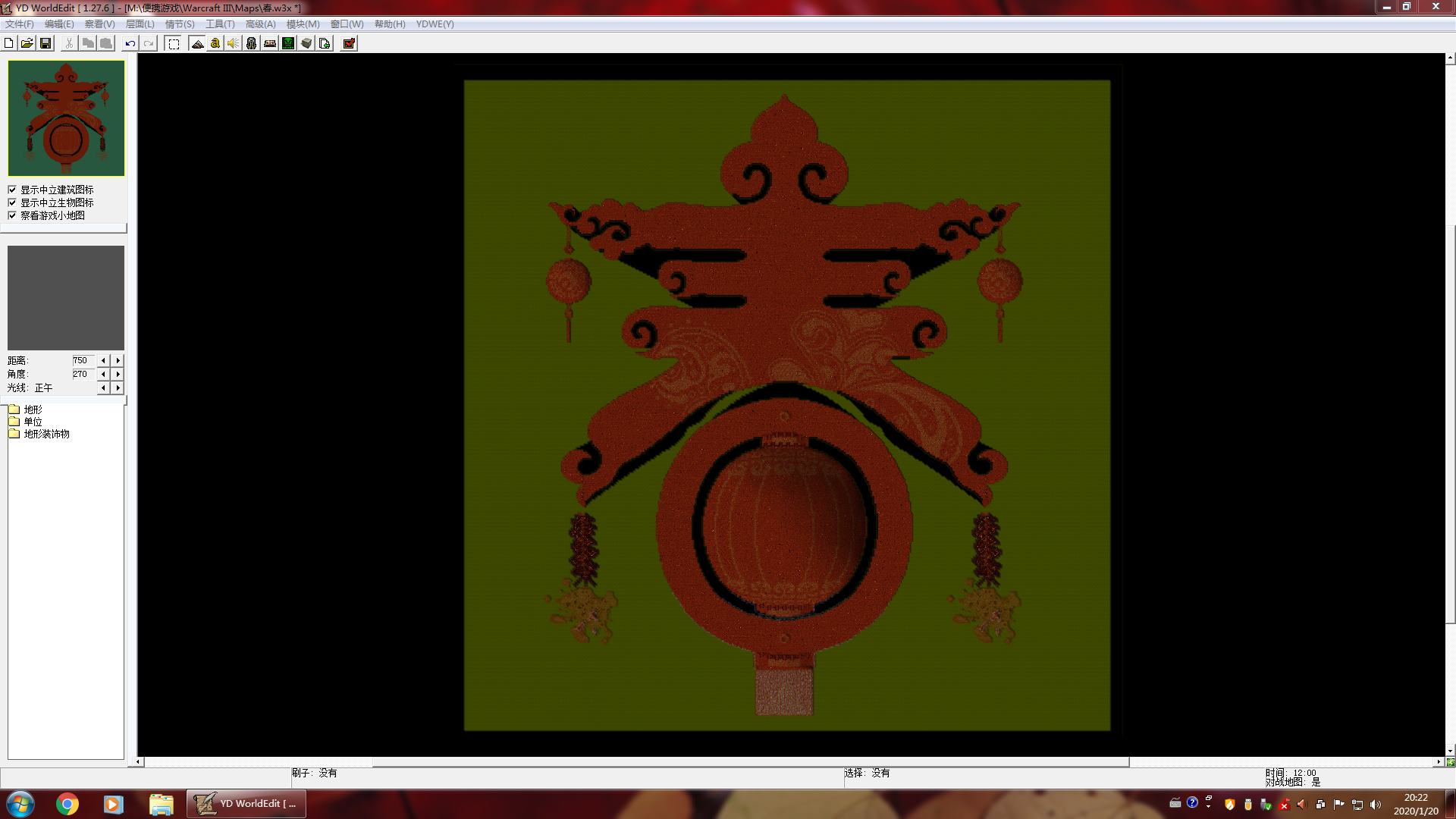Cut selection with the scissors icon
Image resolution: width=1456 pixels, height=819 pixels.
pos(69,43)
